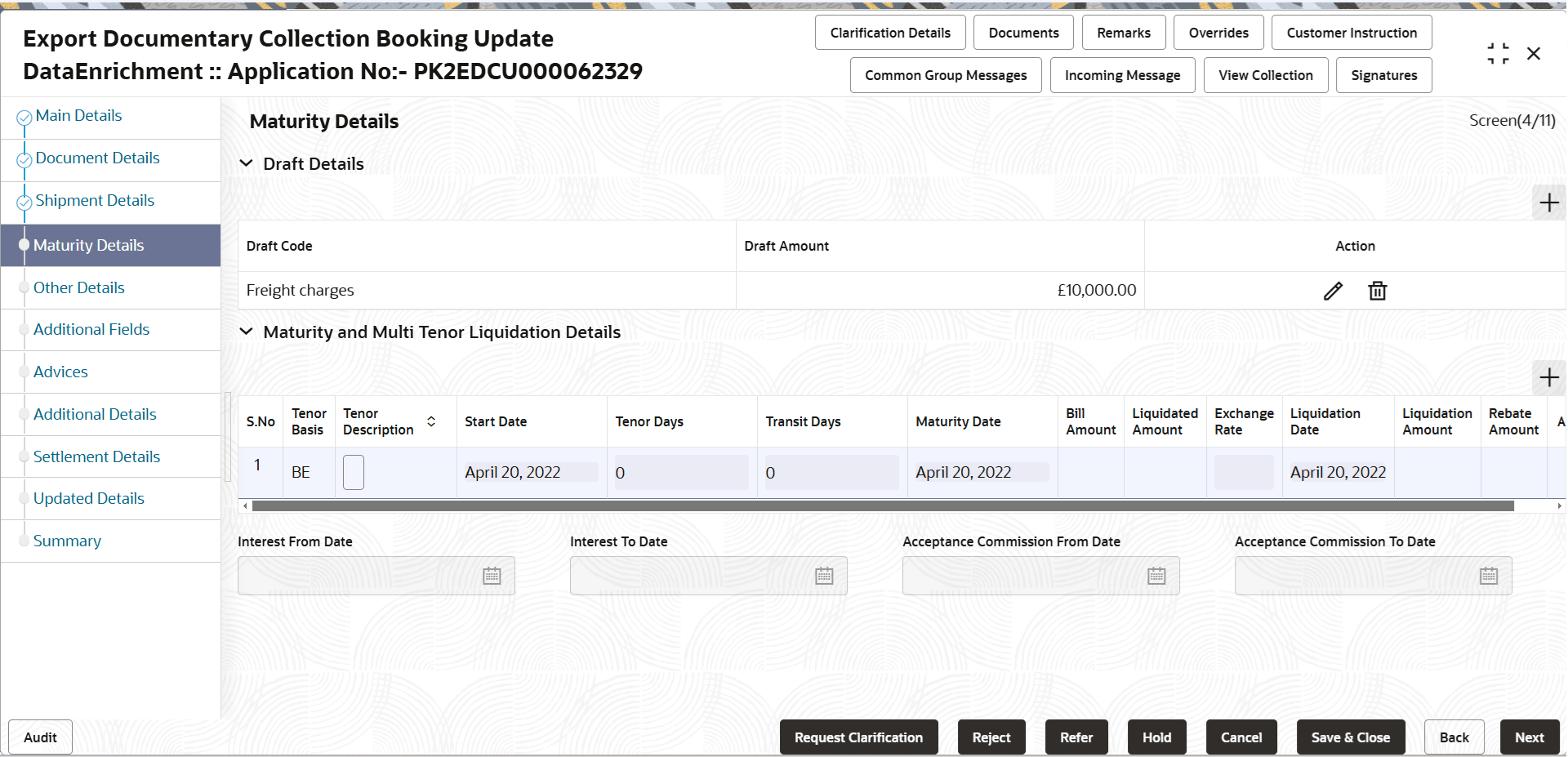Image resolution: width=1568 pixels, height=757 pixels.
Task: Open the Main Details step
Action: click(x=79, y=116)
